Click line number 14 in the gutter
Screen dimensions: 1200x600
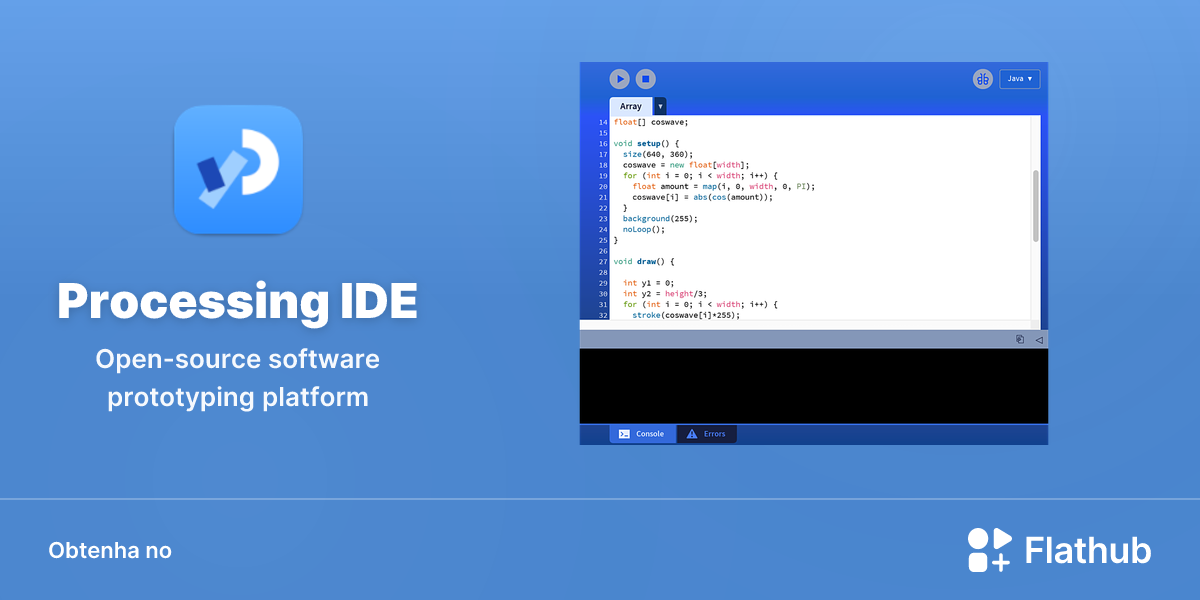point(603,122)
